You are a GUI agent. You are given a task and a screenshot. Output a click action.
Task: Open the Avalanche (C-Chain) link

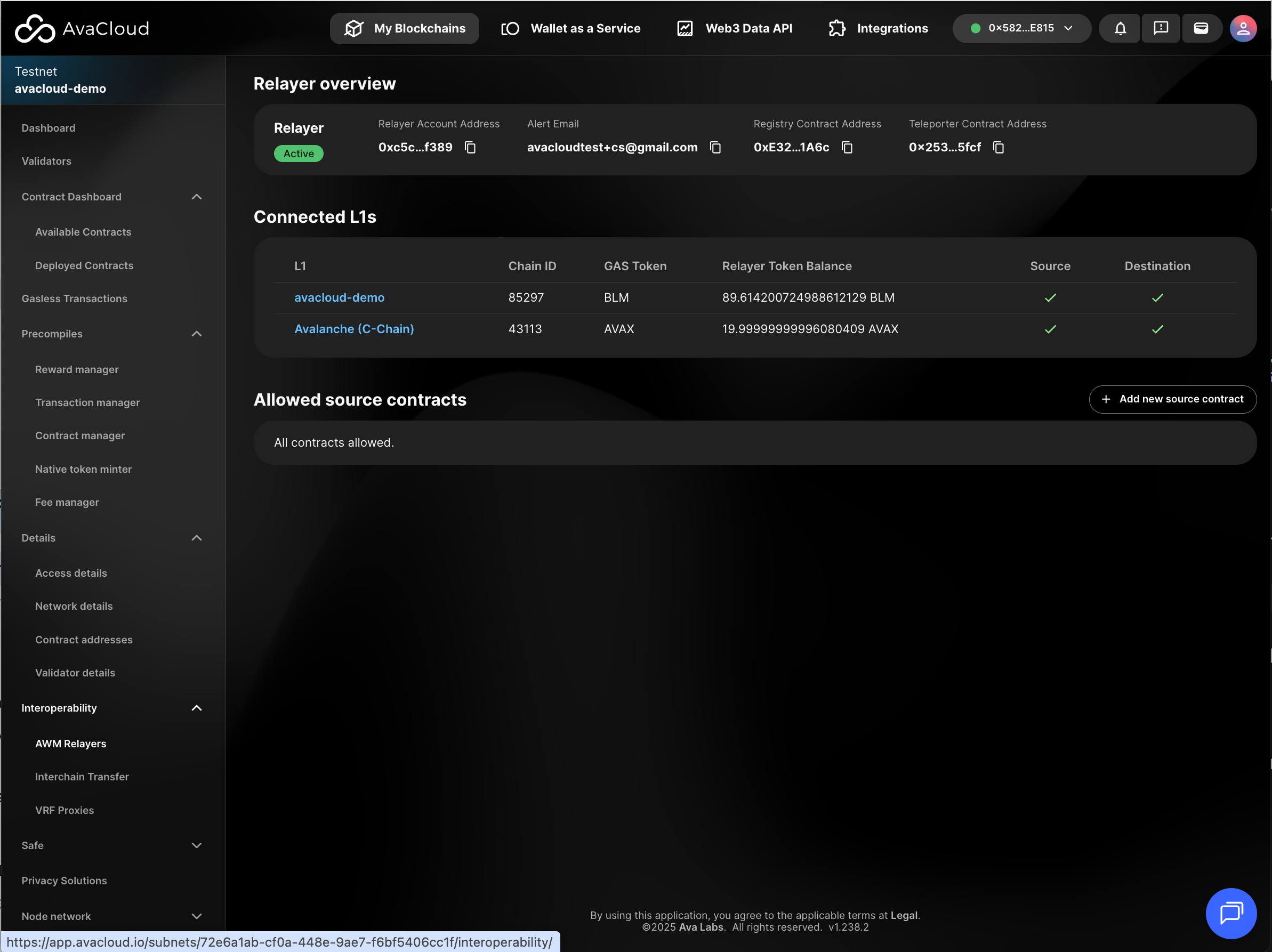(x=353, y=329)
